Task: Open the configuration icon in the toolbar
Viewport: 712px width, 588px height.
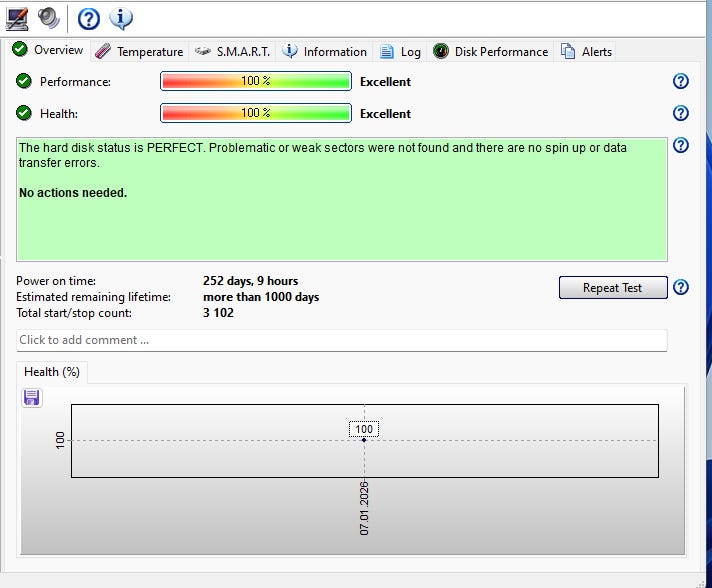Action: (17, 19)
